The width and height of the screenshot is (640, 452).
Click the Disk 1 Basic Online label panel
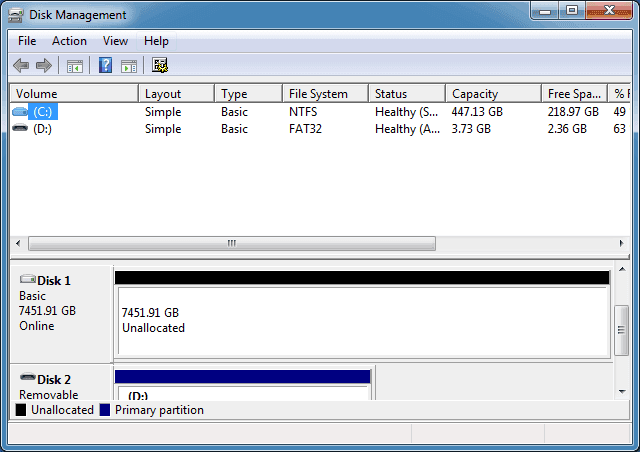pyautogui.click(x=61, y=314)
